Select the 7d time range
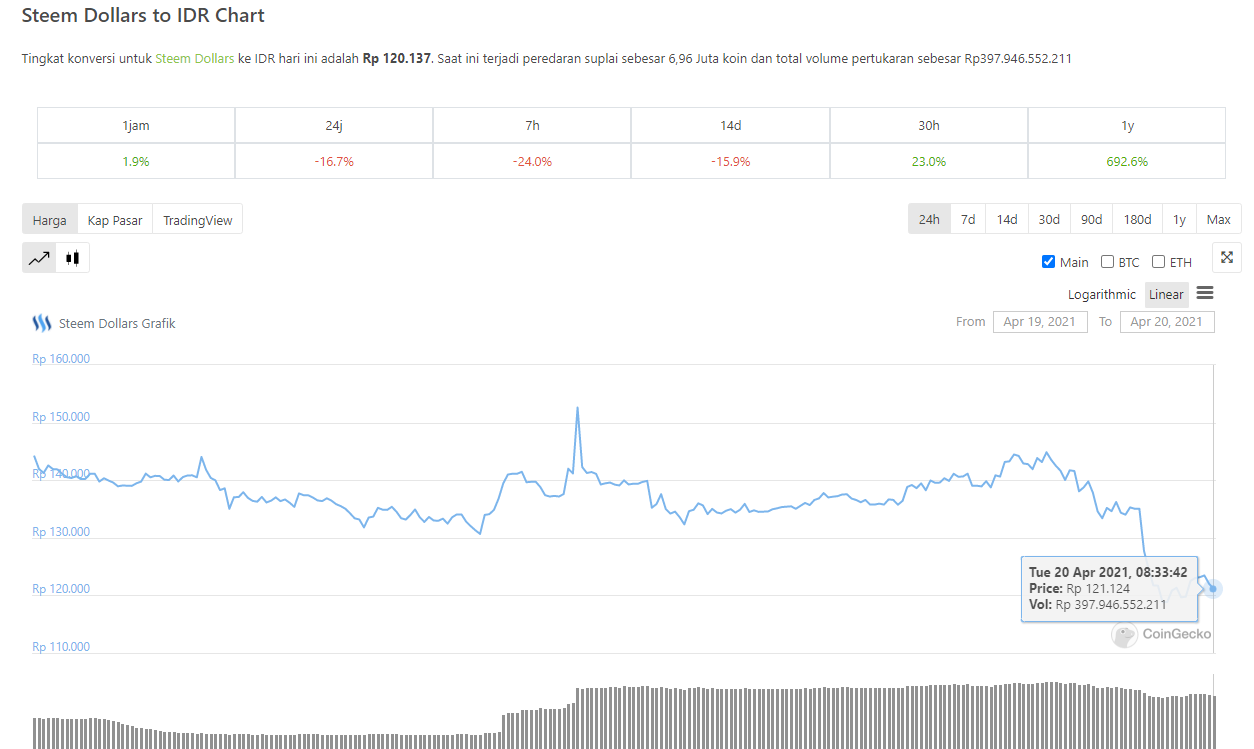This screenshot has width=1254, height=749. (968, 219)
